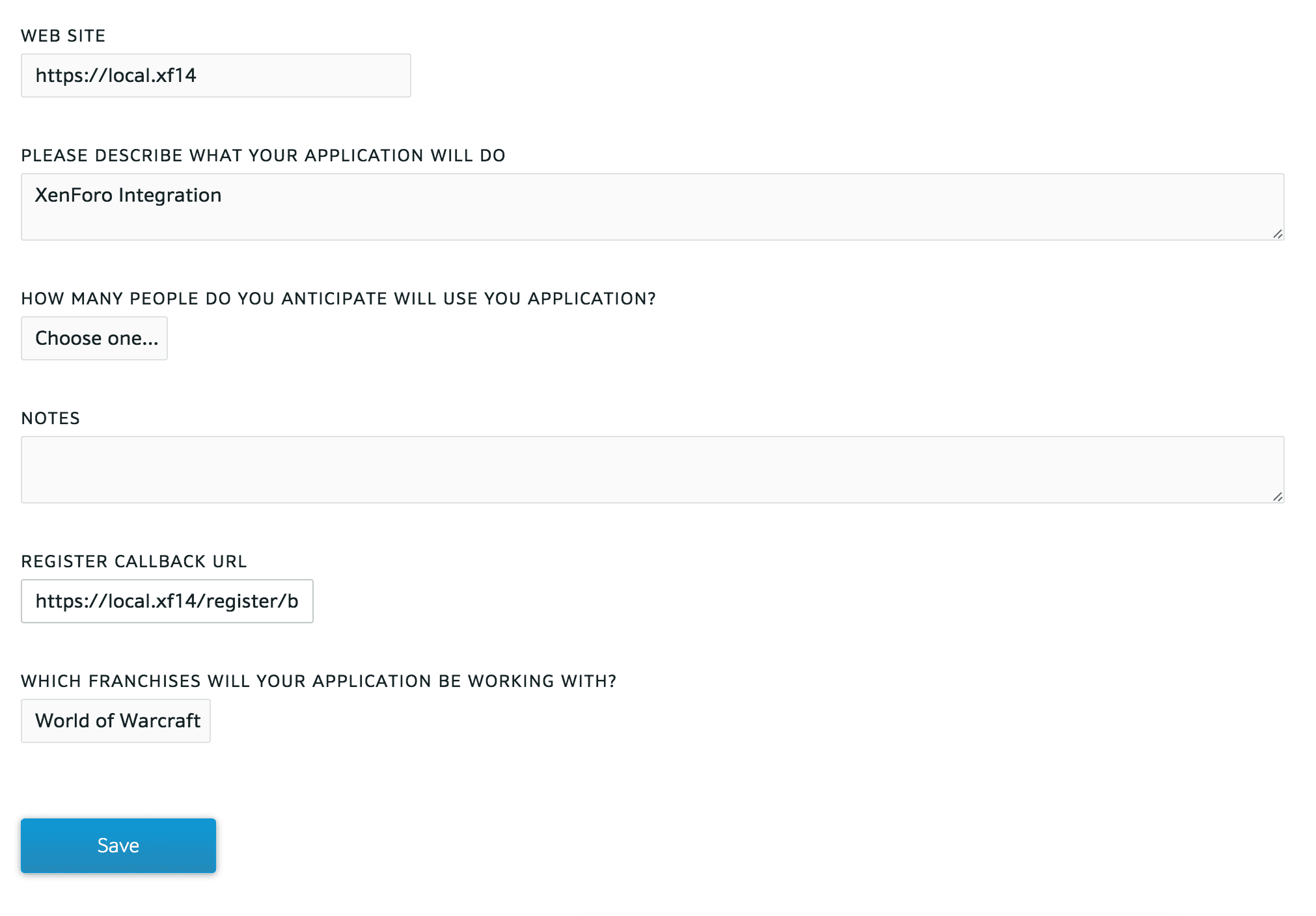Screen dimensions: 1316x916
Task: Click the Notes textarea resize handle
Action: click(1278, 497)
